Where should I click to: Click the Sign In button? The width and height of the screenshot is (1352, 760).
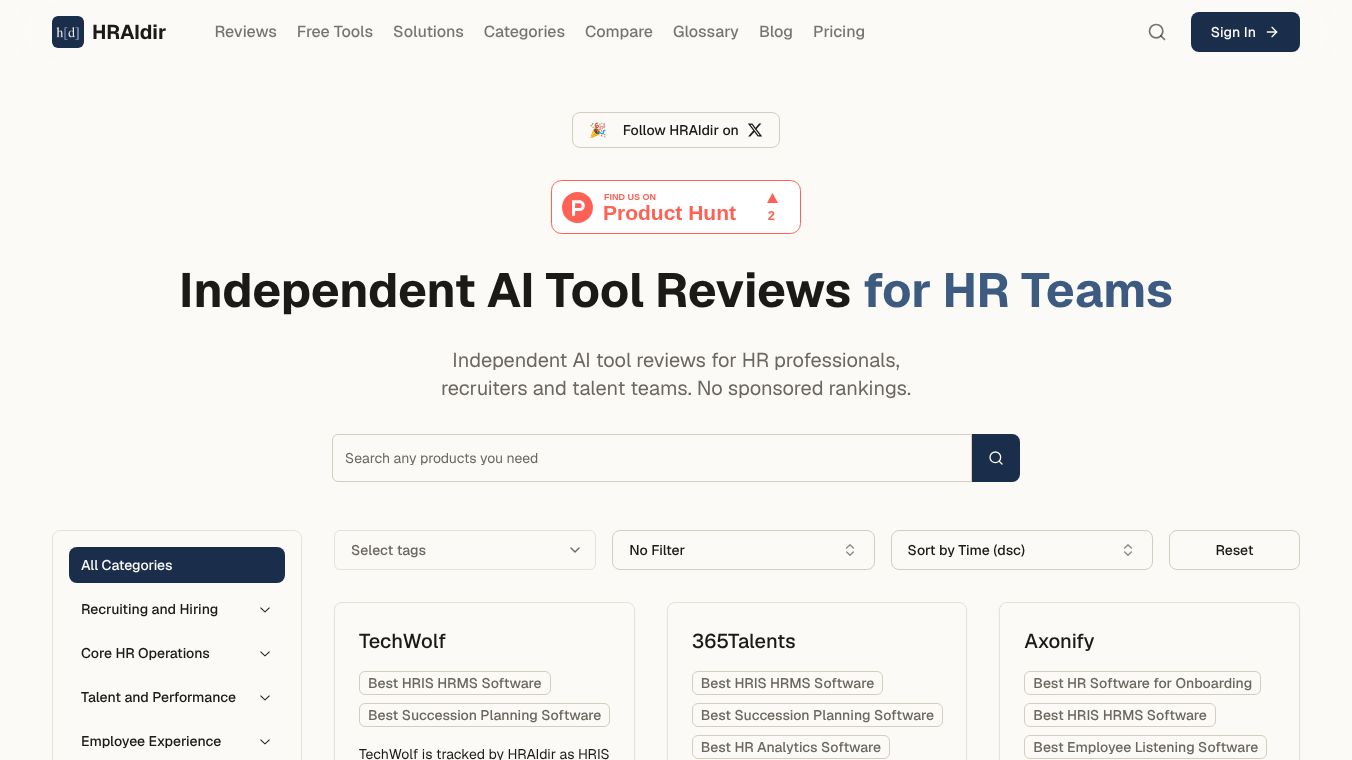1245,32
